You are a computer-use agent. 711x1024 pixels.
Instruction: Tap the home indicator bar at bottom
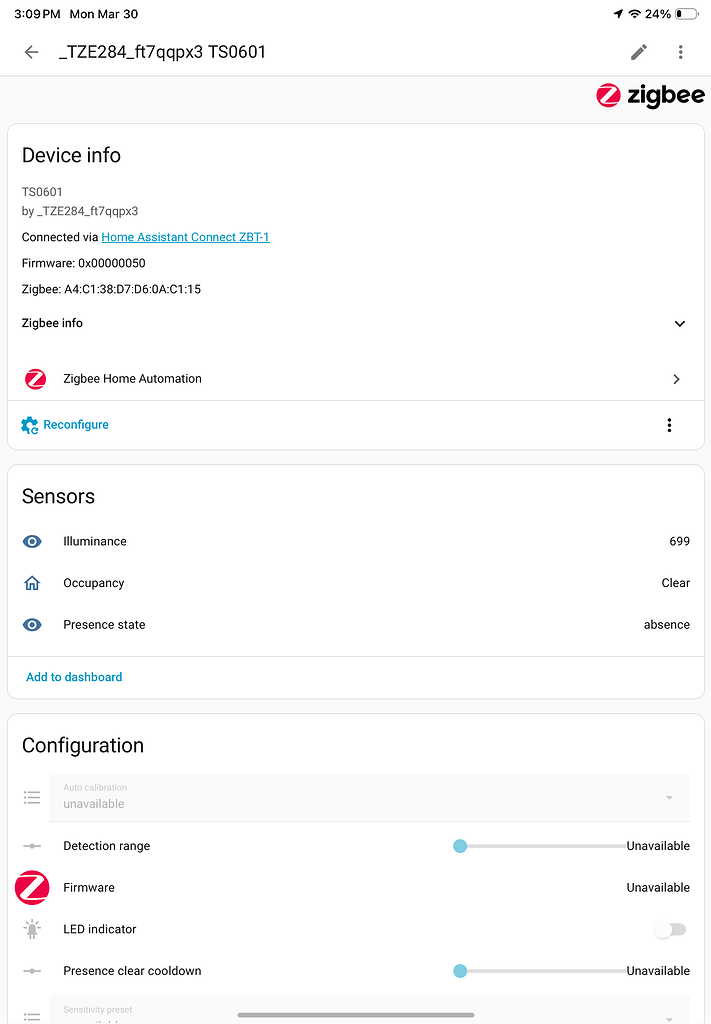pos(356,1015)
